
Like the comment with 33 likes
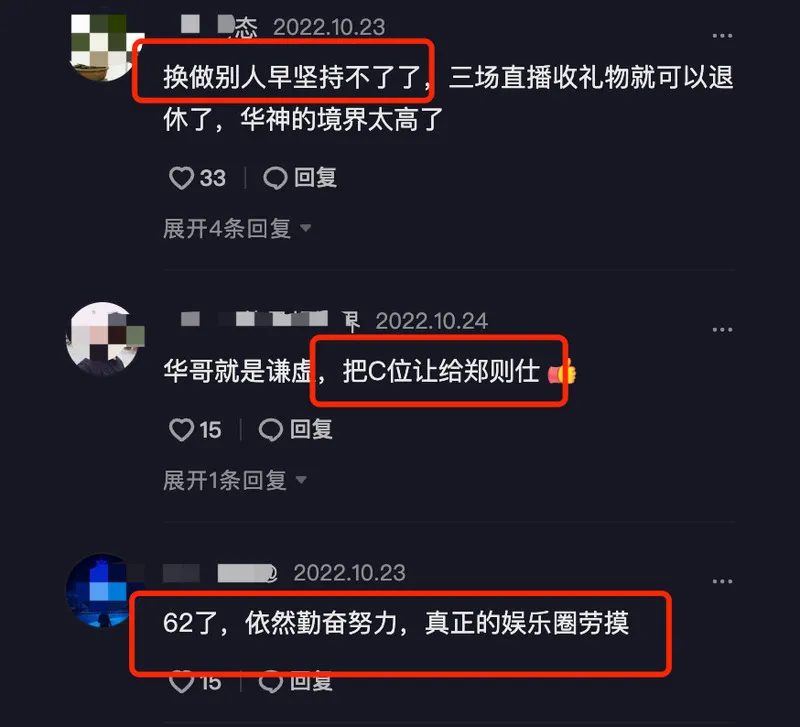(181, 178)
